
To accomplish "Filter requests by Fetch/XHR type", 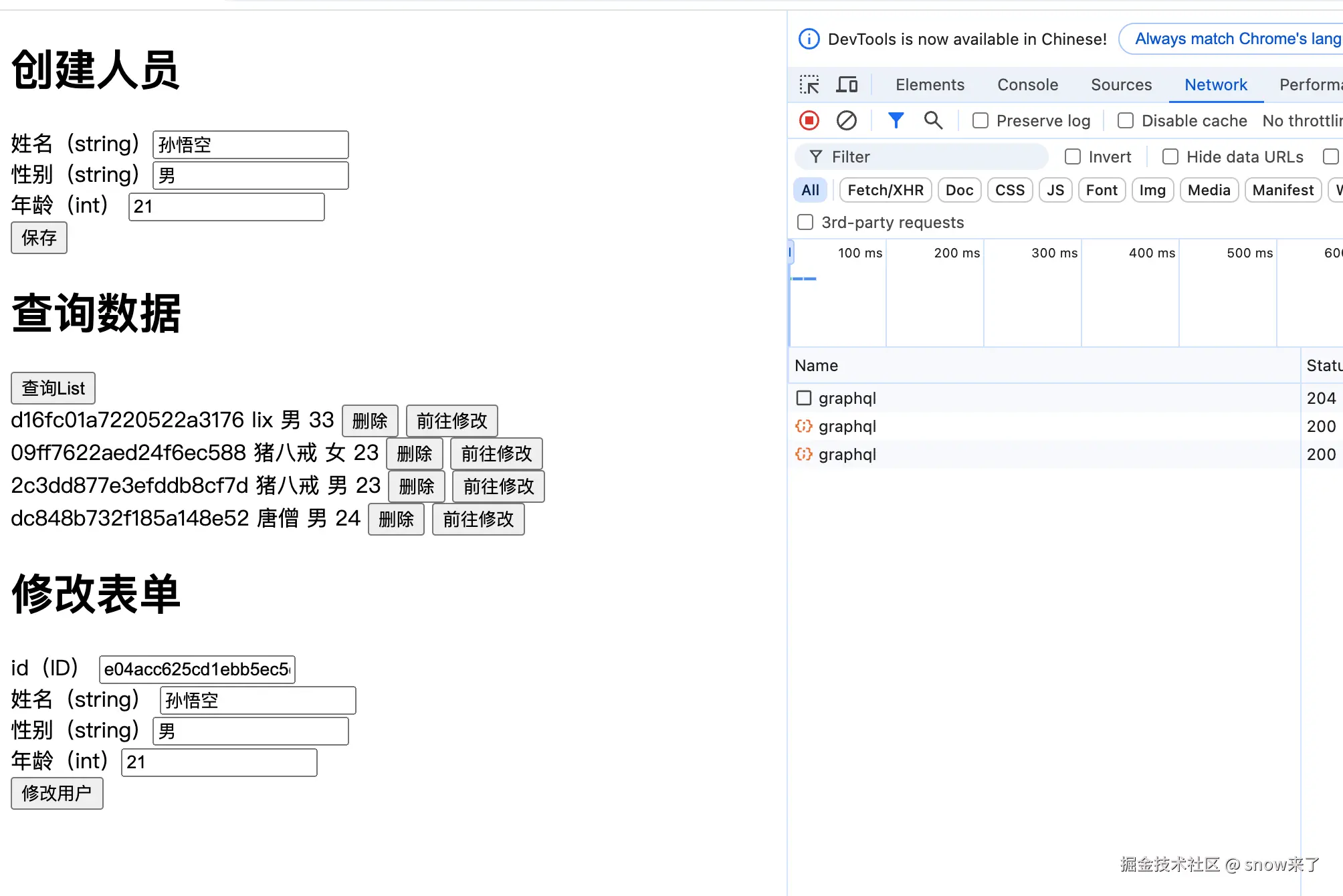I will click(x=885, y=190).
